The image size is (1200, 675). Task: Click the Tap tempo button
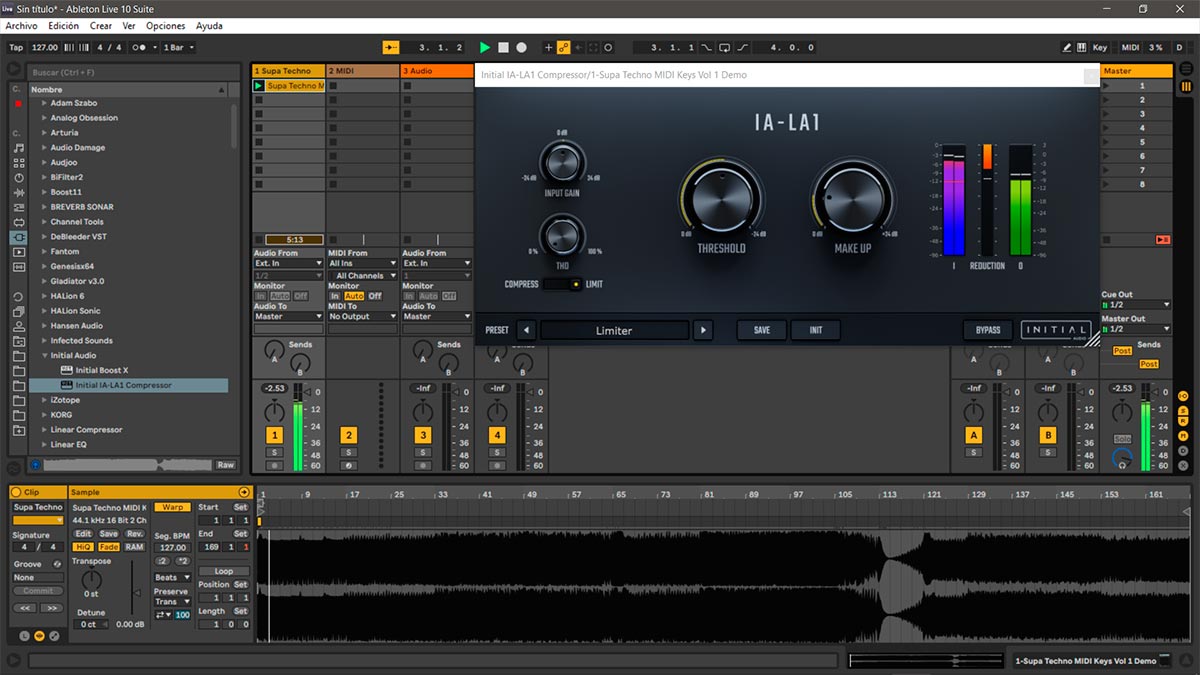click(16, 47)
